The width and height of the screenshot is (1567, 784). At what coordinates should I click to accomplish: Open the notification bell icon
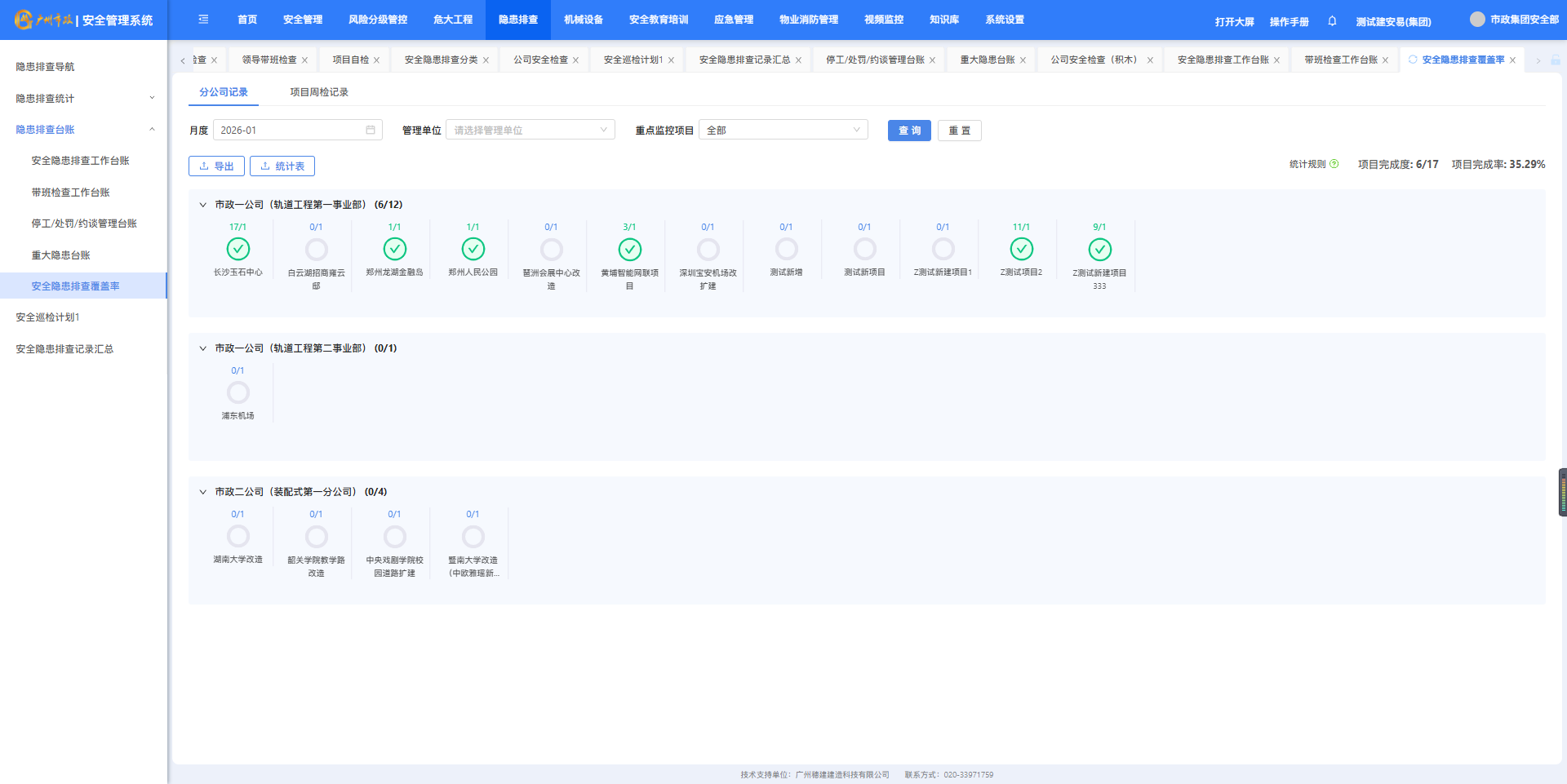point(1332,21)
